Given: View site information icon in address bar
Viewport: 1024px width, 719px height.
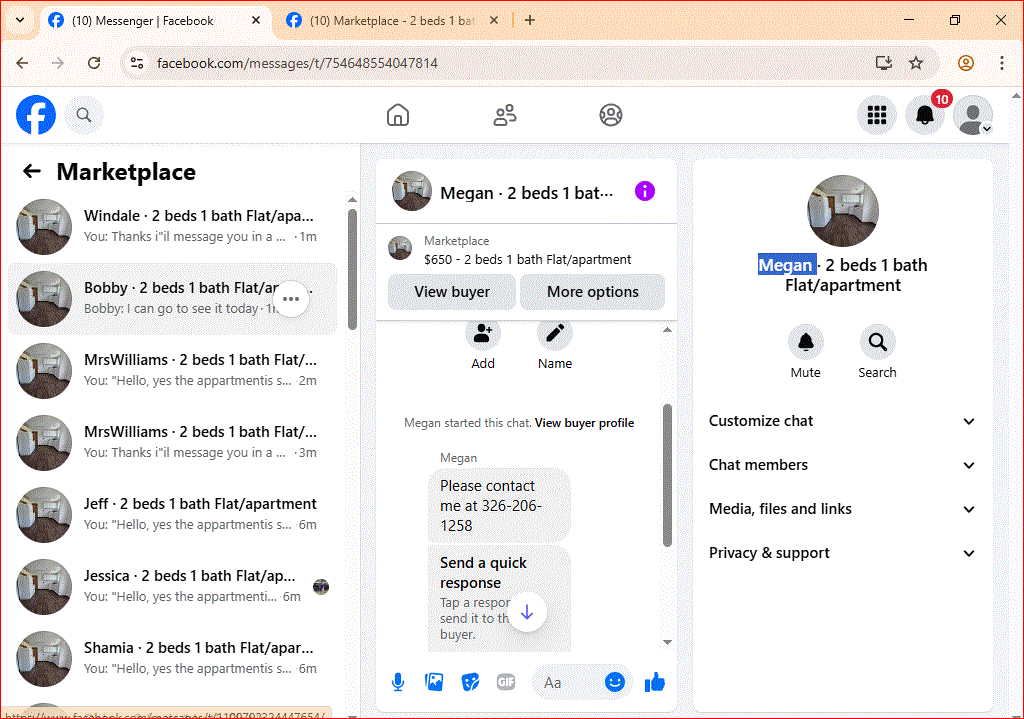Looking at the screenshot, I should 136,63.
